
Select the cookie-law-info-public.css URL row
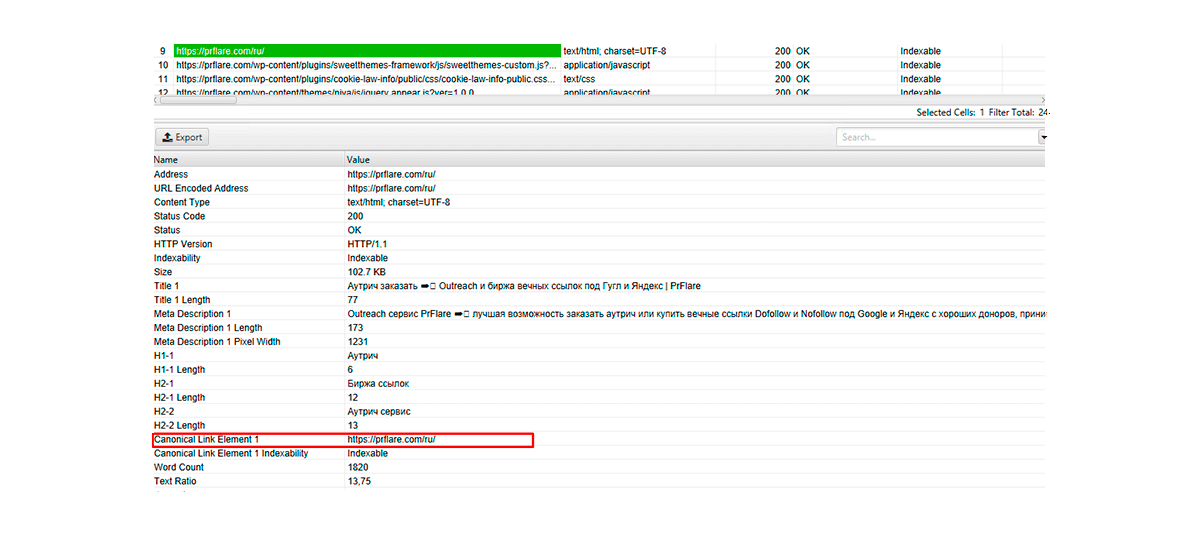click(366, 79)
